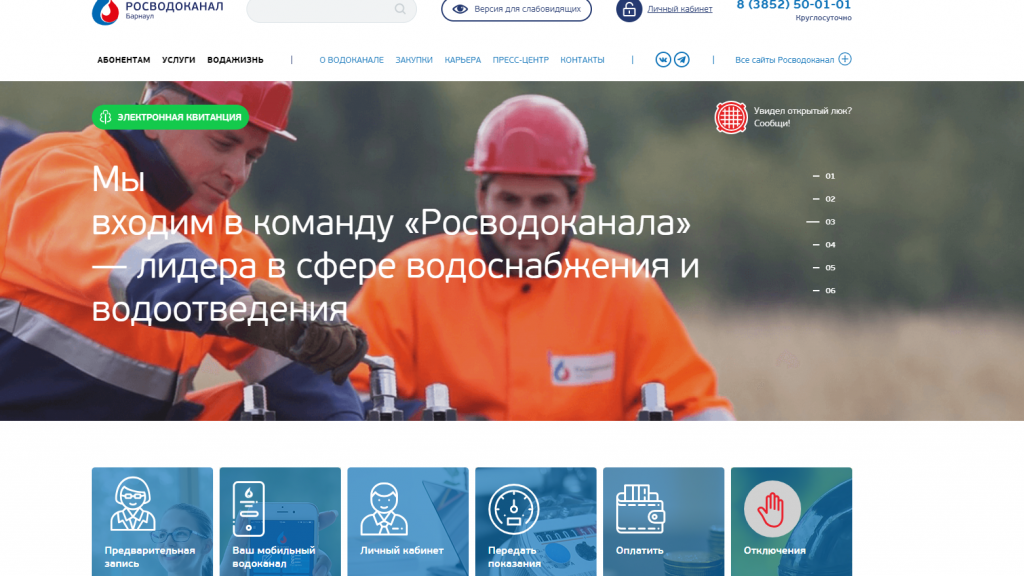This screenshot has width=1024, height=576.
Task: Switch to slide 04
Action: [824, 245]
